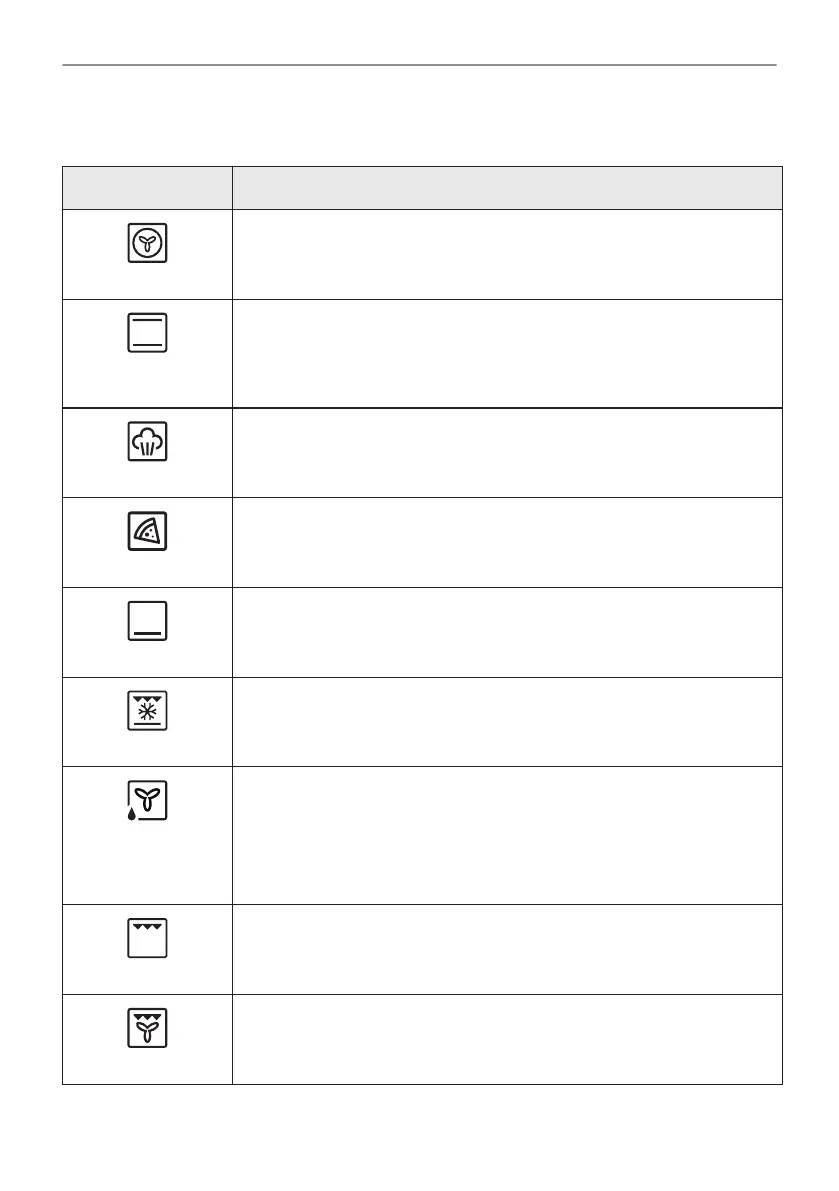Click the empty cell beside the Conventional heat icon

point(507,353)
